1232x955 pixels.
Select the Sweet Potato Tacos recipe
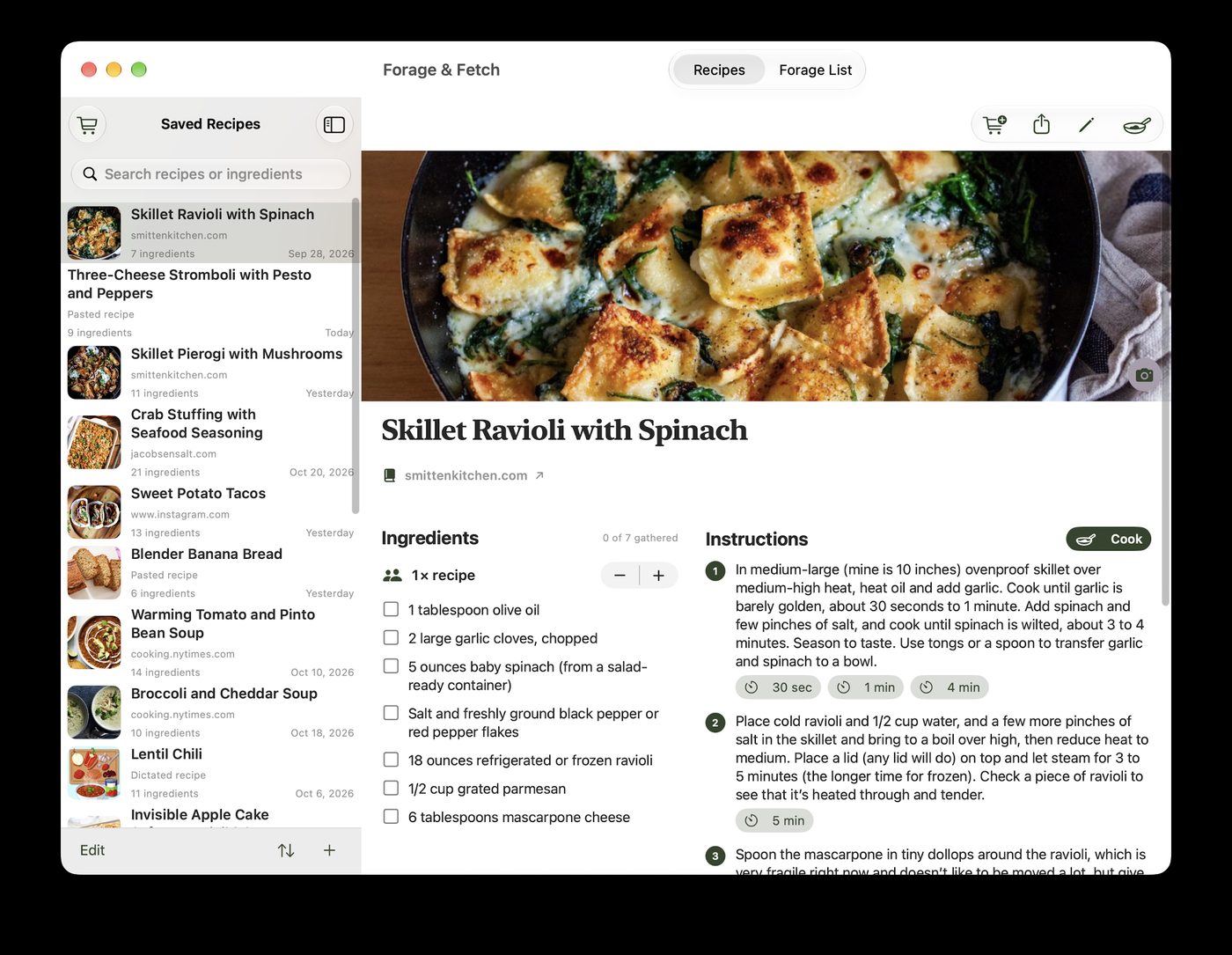[x=210, y=512]
